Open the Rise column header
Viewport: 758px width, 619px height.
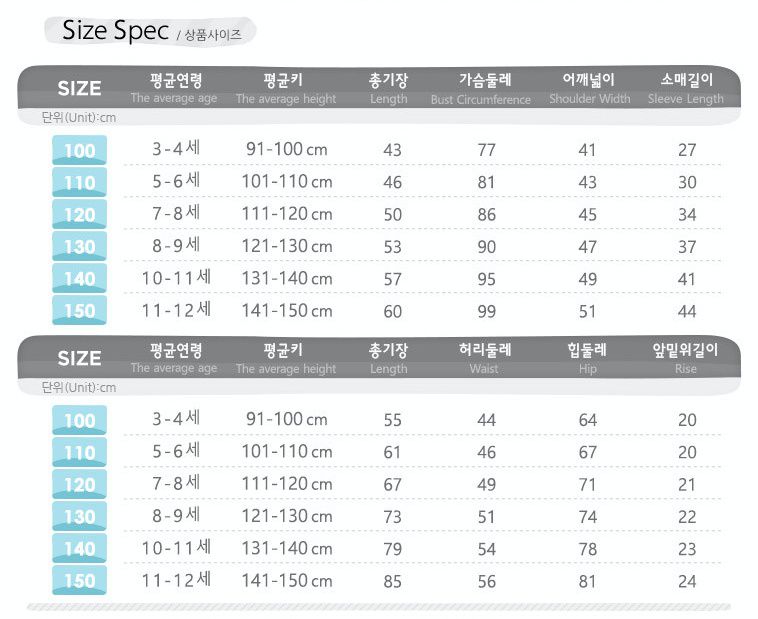click(x=686, y=358)
